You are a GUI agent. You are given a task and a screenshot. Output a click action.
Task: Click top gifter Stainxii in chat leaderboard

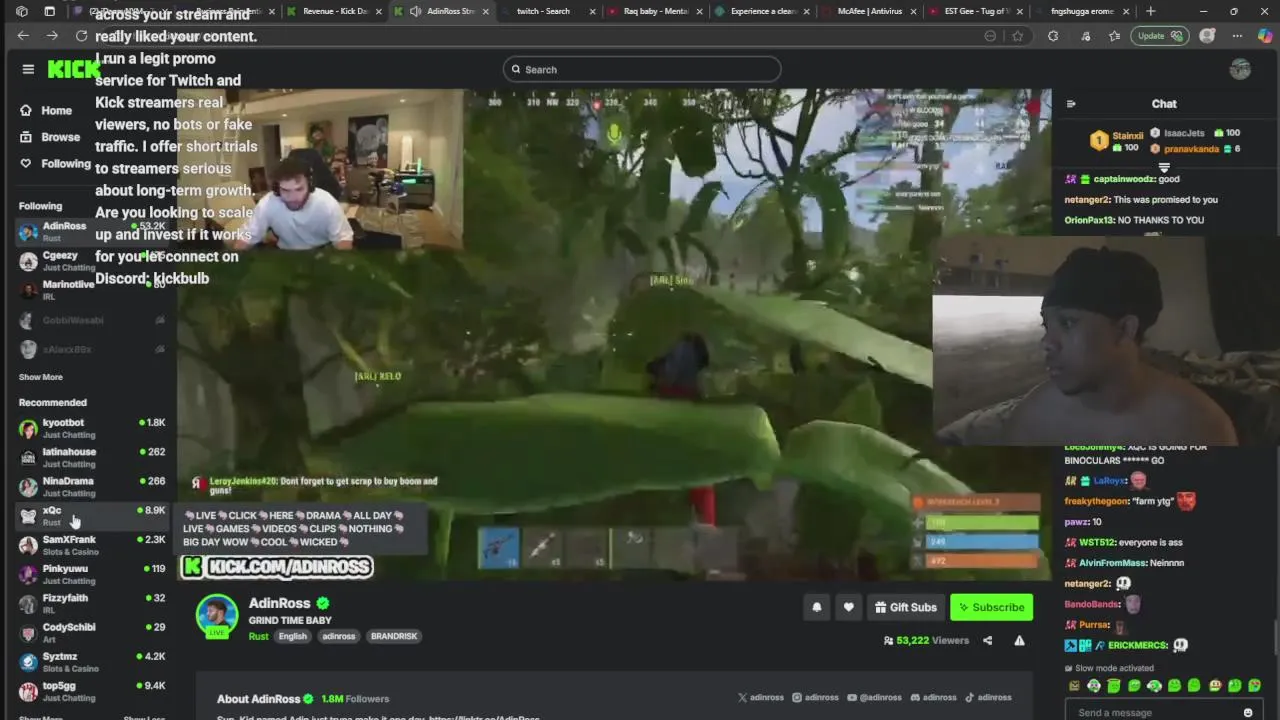pyautogui.click(x=1127, y=136)
